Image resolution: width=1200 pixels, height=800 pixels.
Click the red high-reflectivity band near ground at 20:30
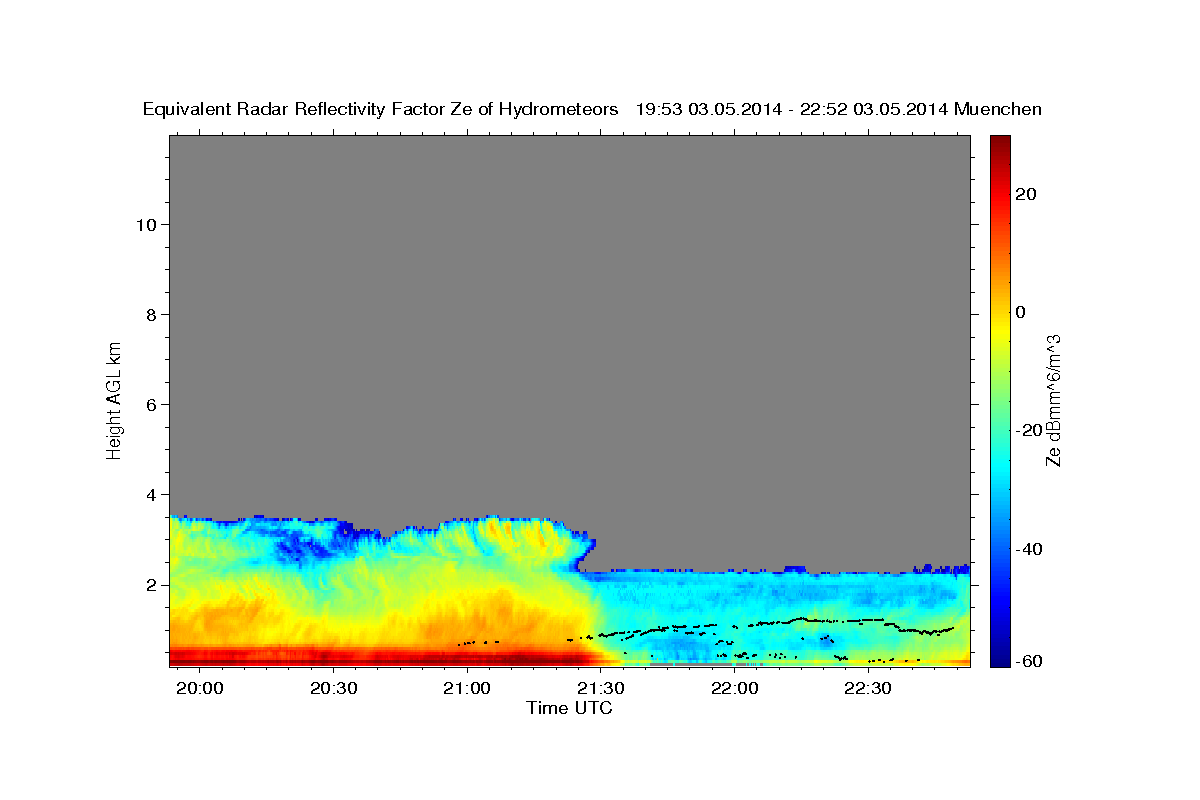click(334, 656)
